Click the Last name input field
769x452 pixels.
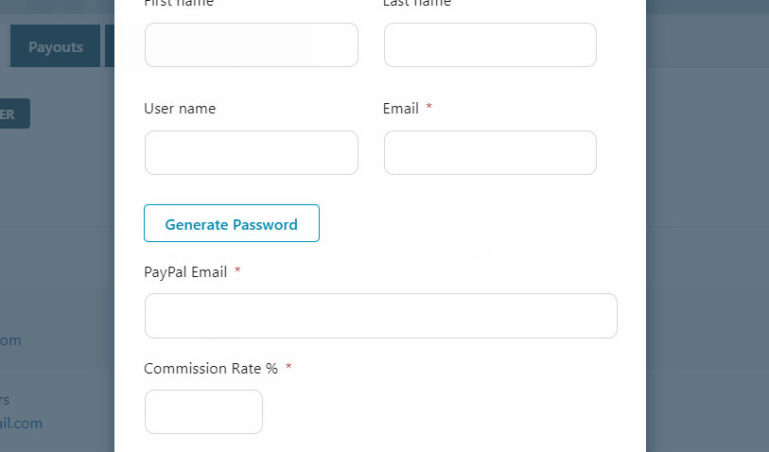tap(490, 45)
